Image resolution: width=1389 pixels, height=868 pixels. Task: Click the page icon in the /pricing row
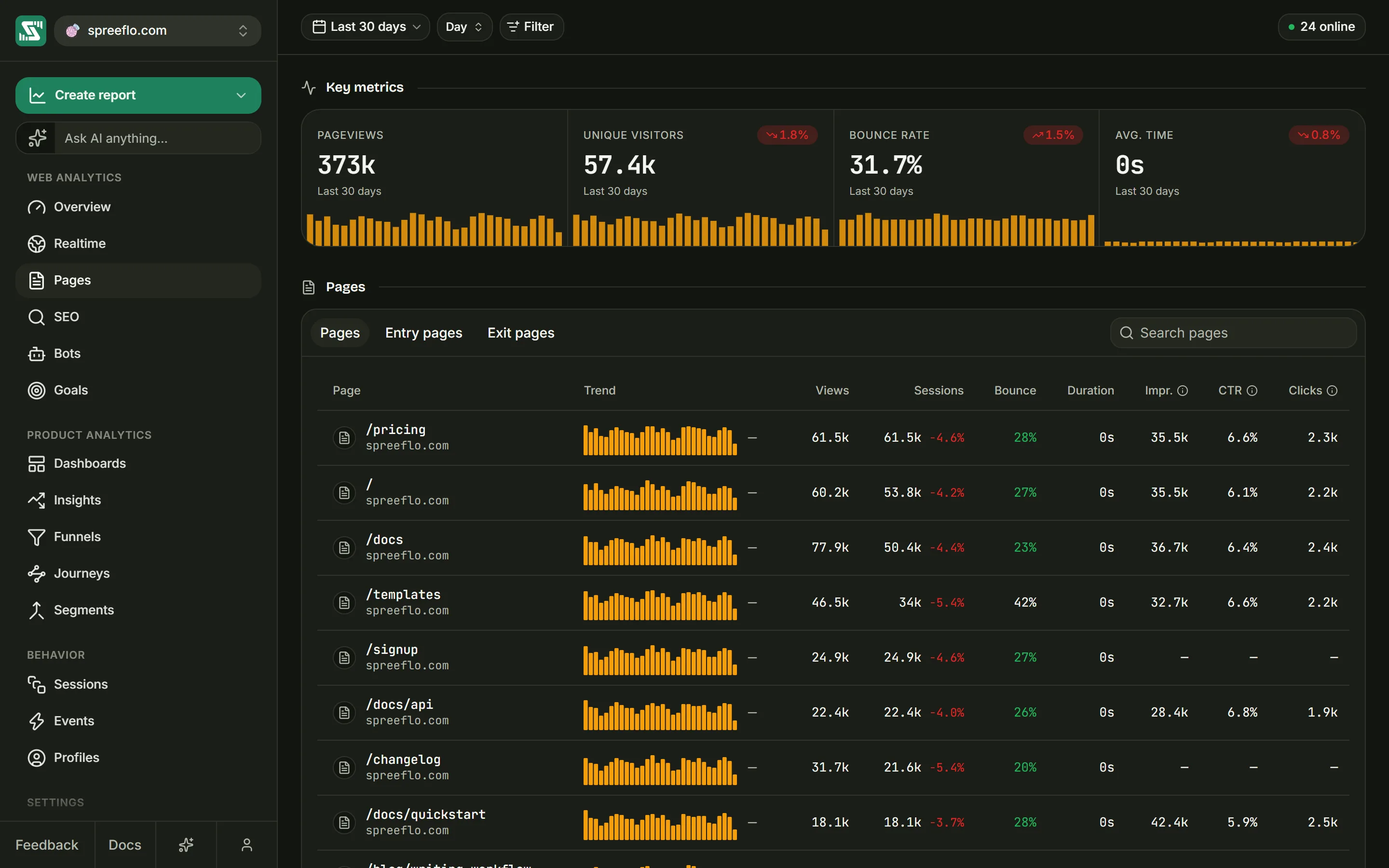344,437
